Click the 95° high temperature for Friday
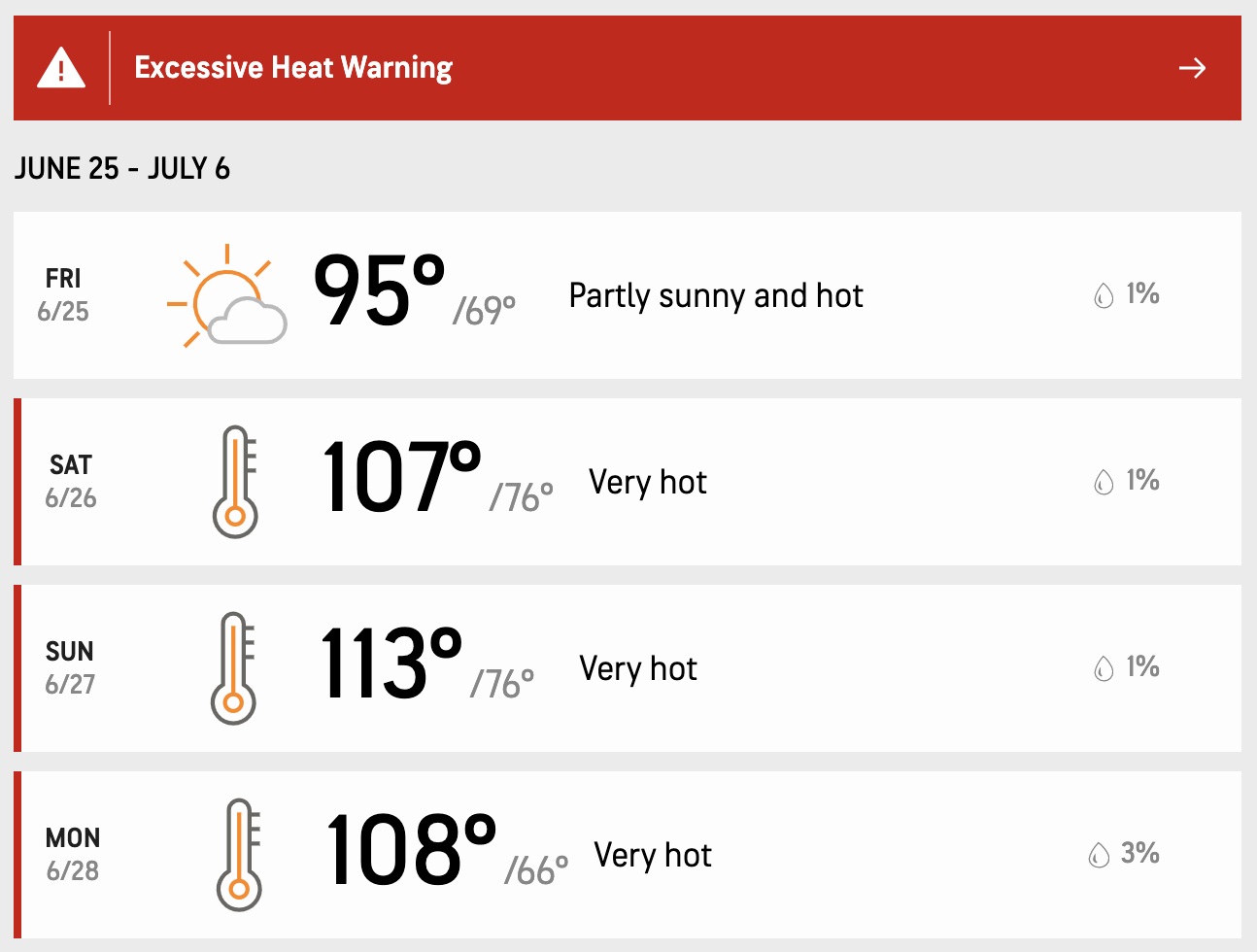Viewport: 1257px width, 952px height. (379, 291)
